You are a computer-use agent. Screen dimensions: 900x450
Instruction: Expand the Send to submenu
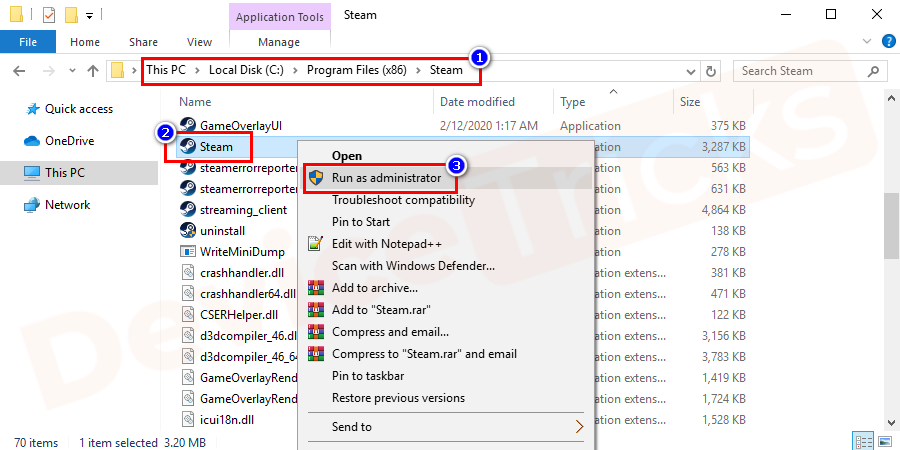pyautogui.click(x=578, y=427)
